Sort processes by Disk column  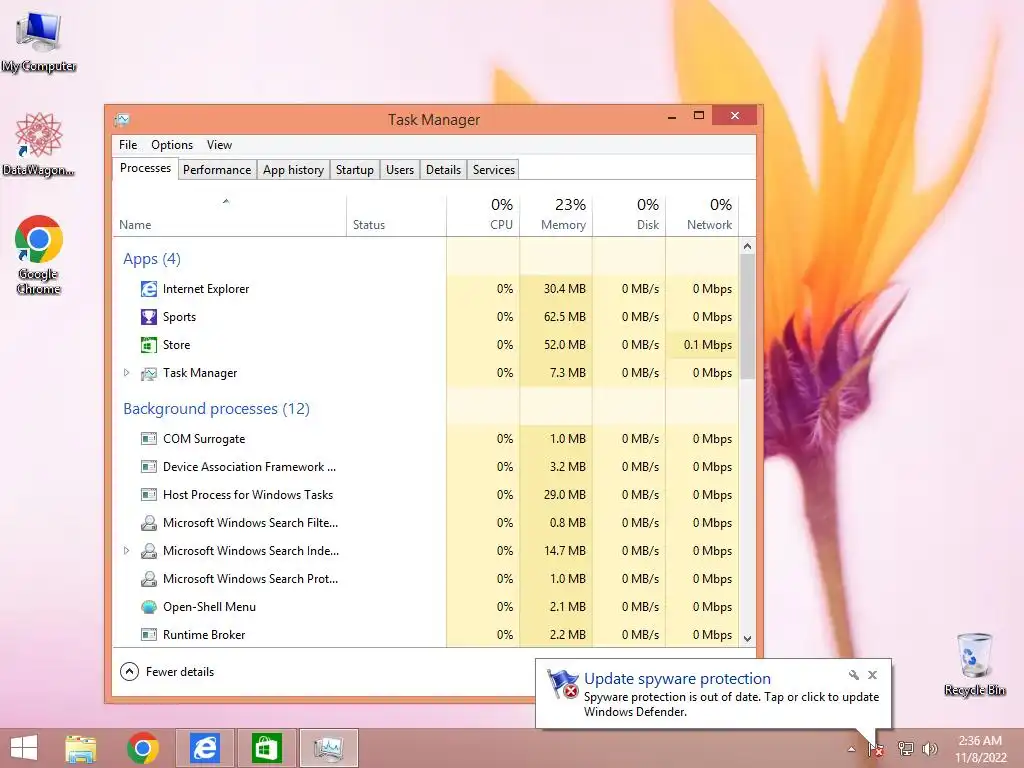pos(629,216)
